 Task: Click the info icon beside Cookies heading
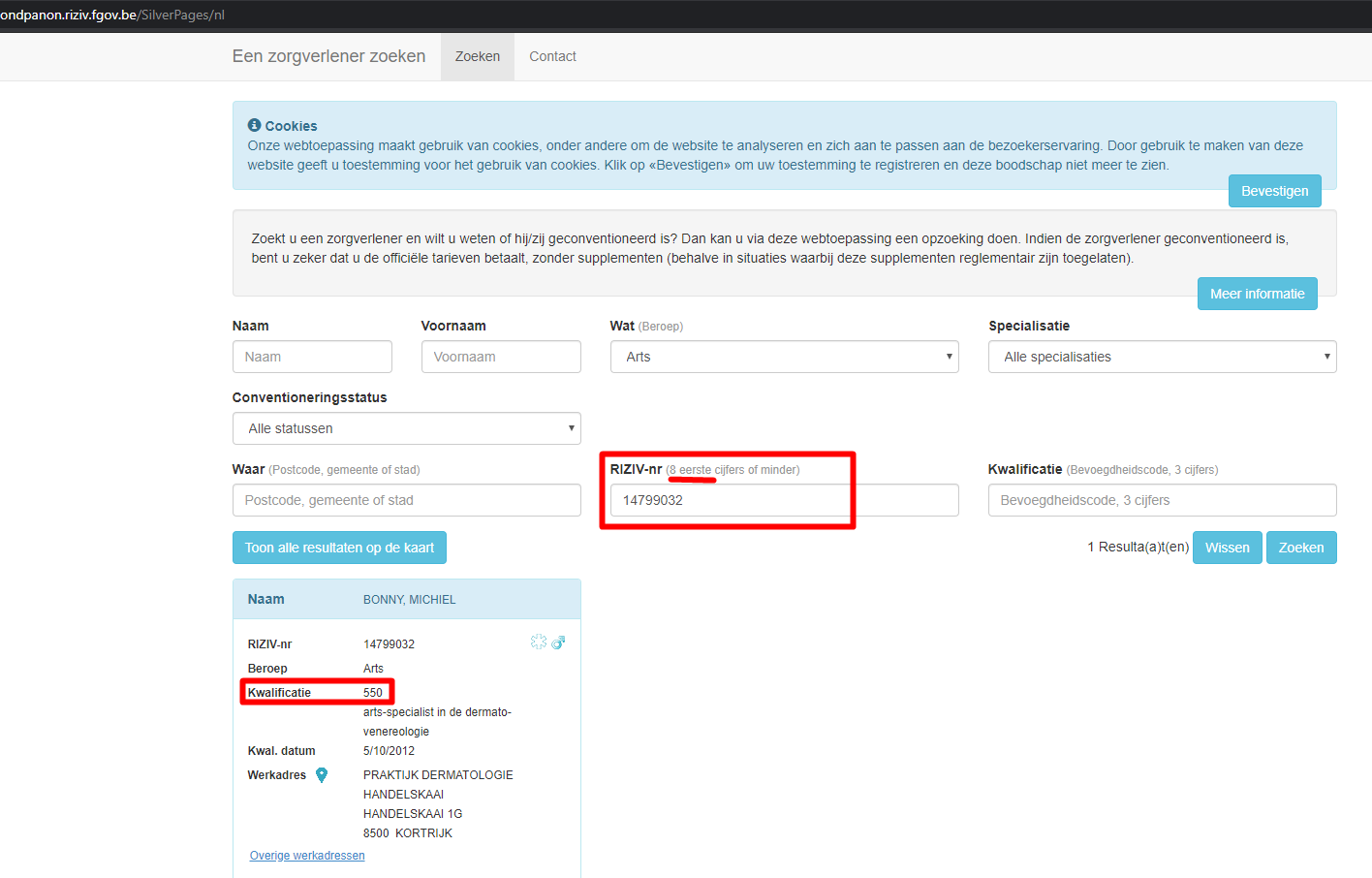[254, 125]
